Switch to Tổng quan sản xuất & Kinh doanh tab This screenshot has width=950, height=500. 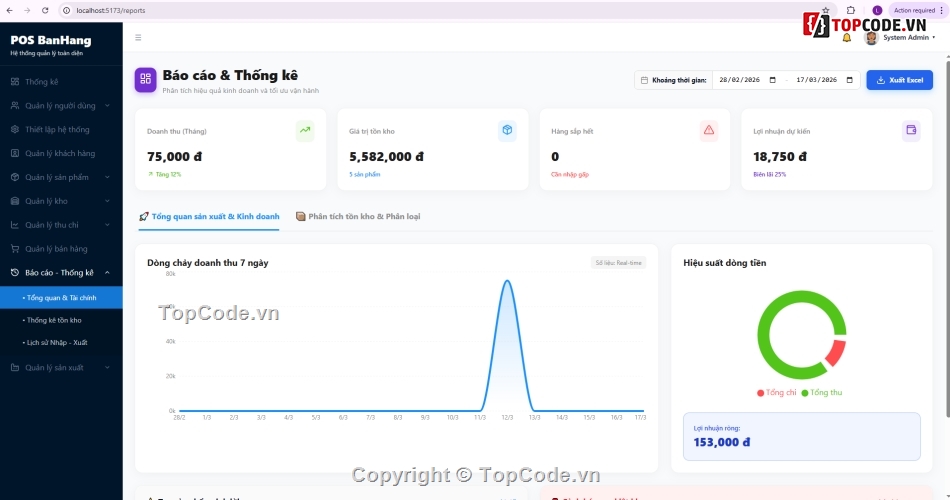point(209,216)
